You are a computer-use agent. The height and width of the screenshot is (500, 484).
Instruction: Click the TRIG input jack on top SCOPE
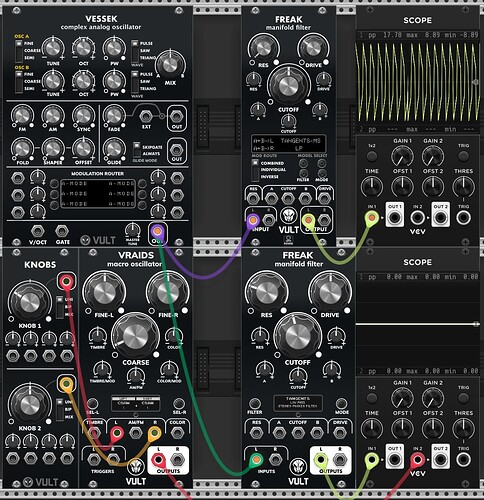click(x=463, y=218)
